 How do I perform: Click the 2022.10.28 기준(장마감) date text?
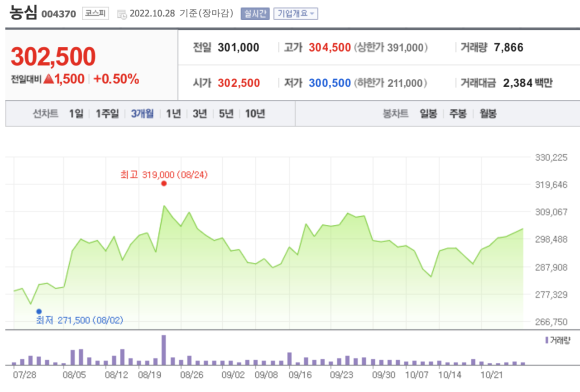pyautogui.click(x=182, y=14)
